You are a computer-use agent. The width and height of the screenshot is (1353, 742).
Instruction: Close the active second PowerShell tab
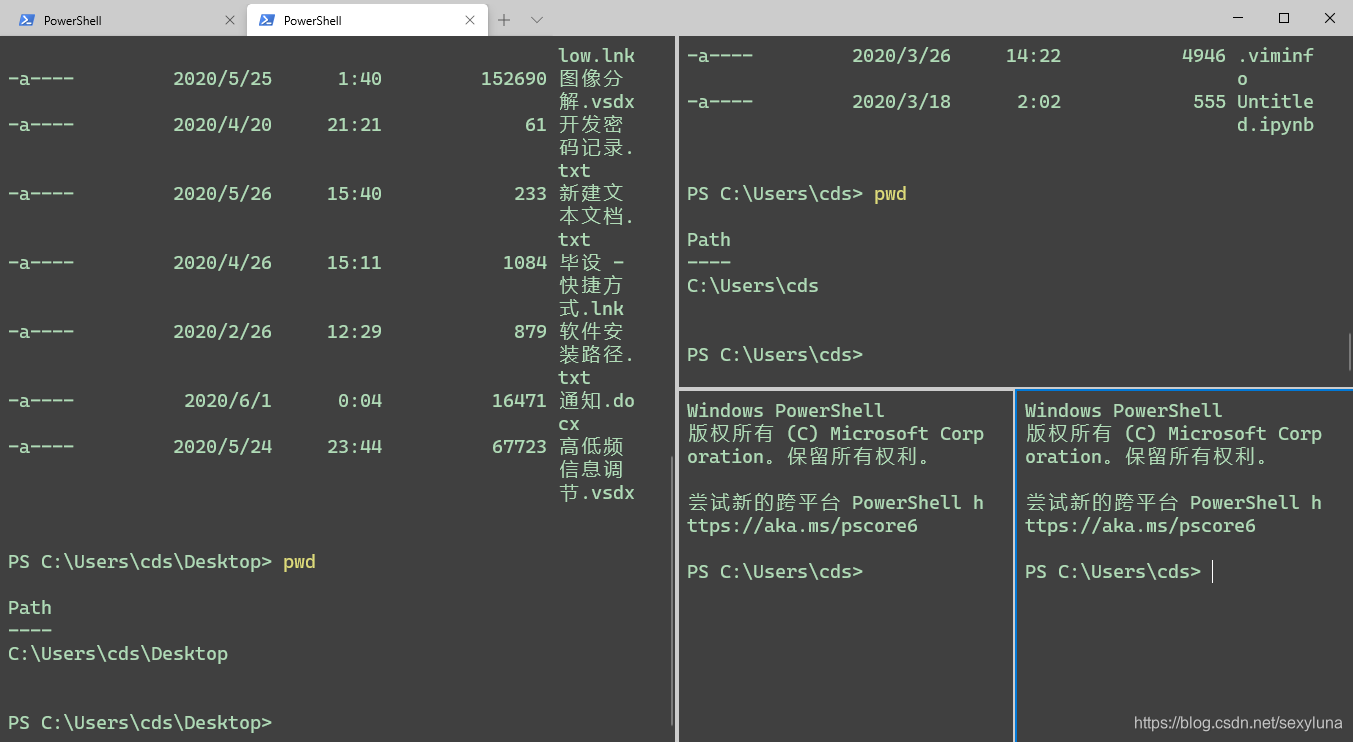click(x=470, y=20)
